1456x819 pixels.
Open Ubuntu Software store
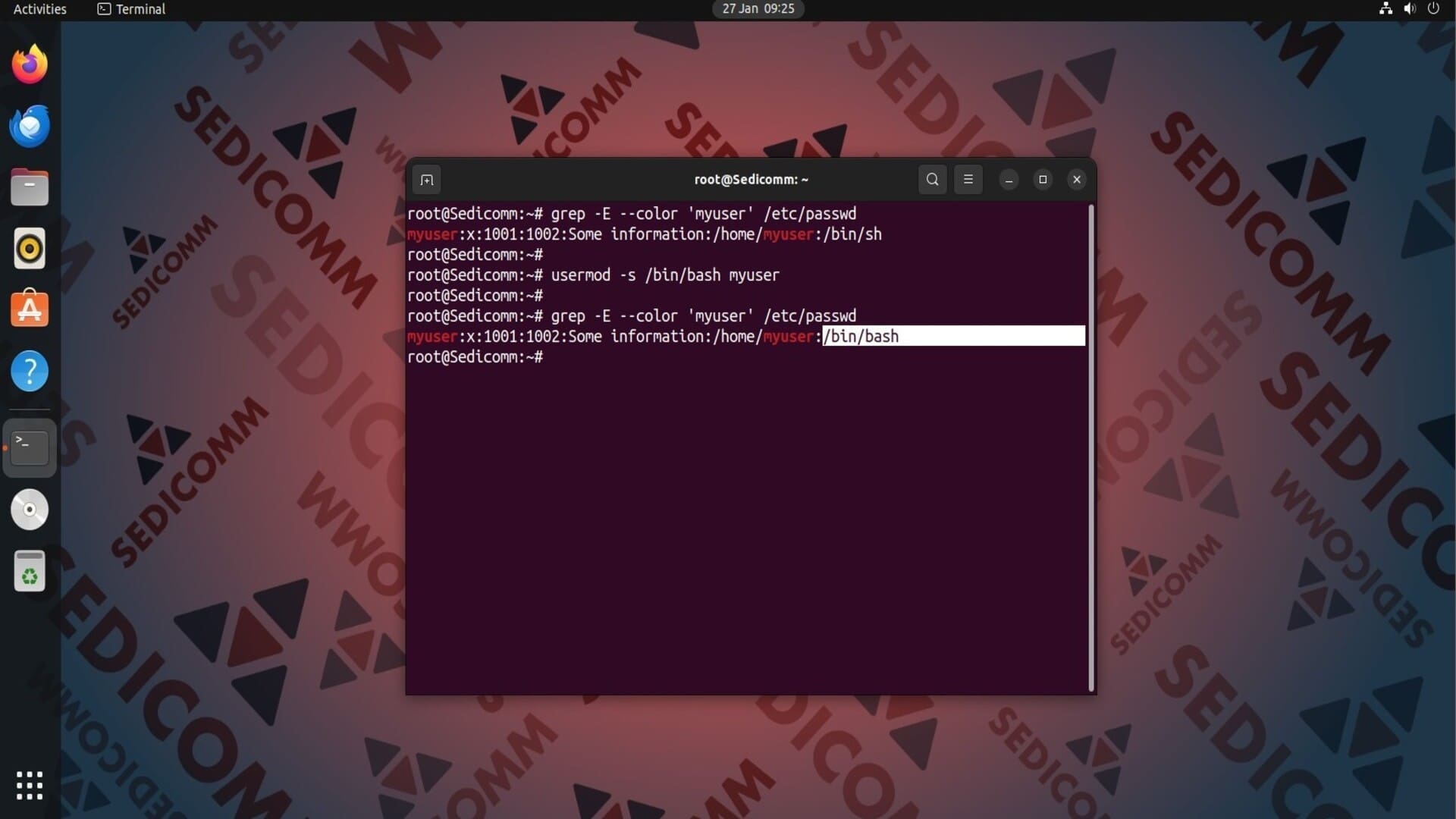pos(30,309)
